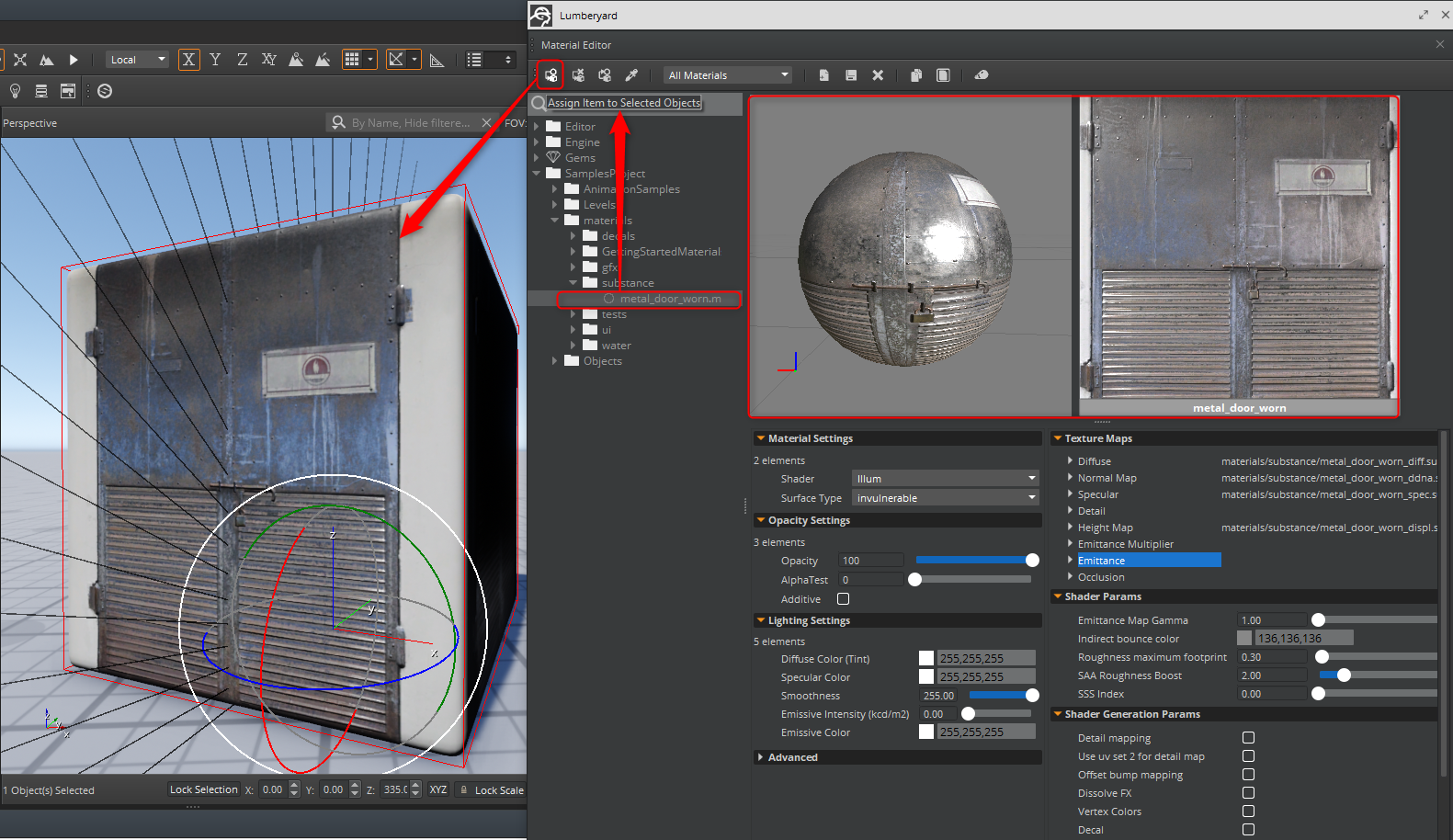
Task: Open the All Materials filter dropdown
Action: click(x=728, y=75)
